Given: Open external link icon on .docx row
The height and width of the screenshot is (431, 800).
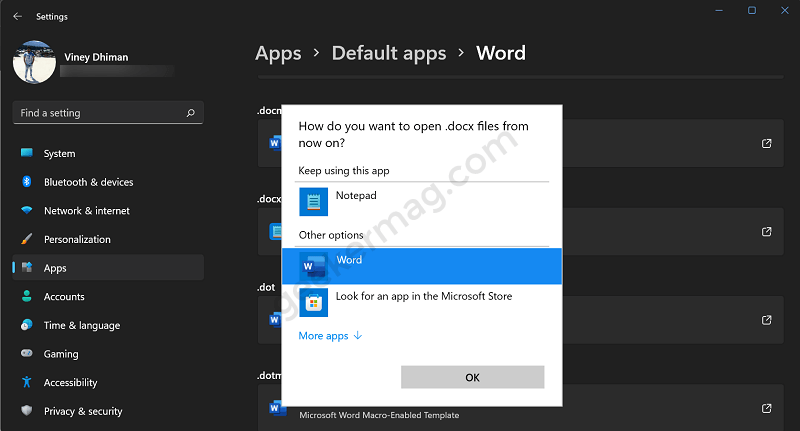Looking at the screenshot, I should click(766, 232).
